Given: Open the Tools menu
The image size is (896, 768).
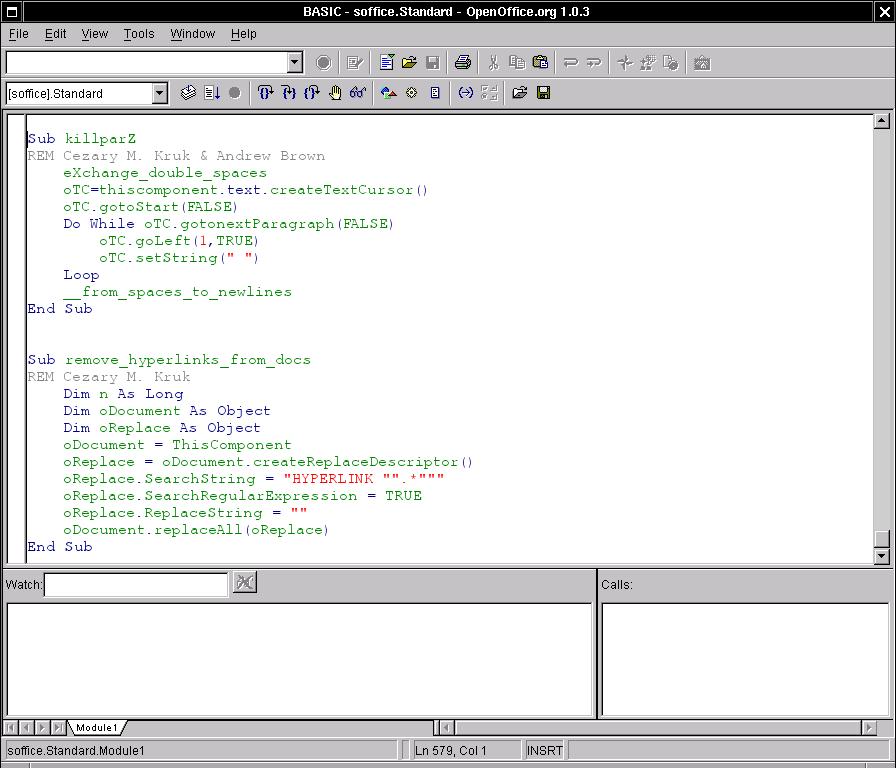Looking at the screenshot, I should tap(139, 33).
